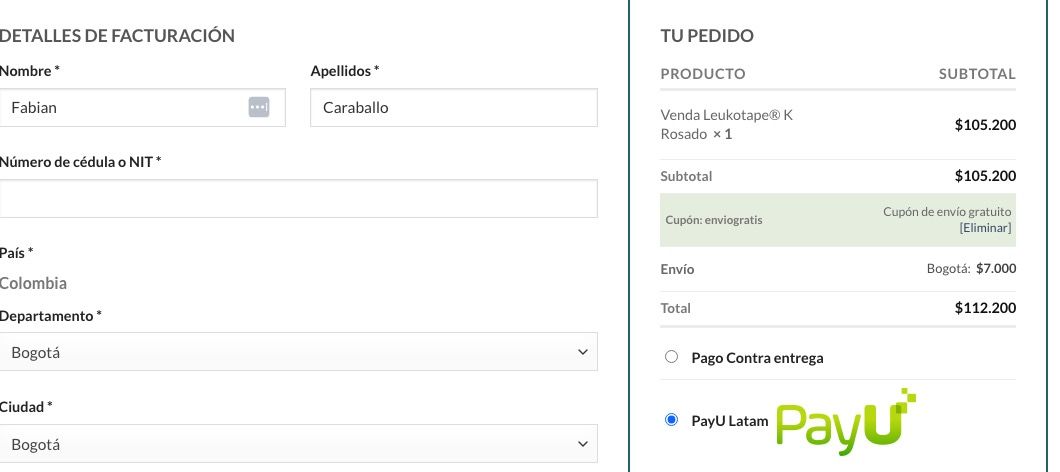This screenshot has width=1060, height=472.
Task: Click the PayU Latam label text
Action: pyautogui.click(x=729, y=421)
